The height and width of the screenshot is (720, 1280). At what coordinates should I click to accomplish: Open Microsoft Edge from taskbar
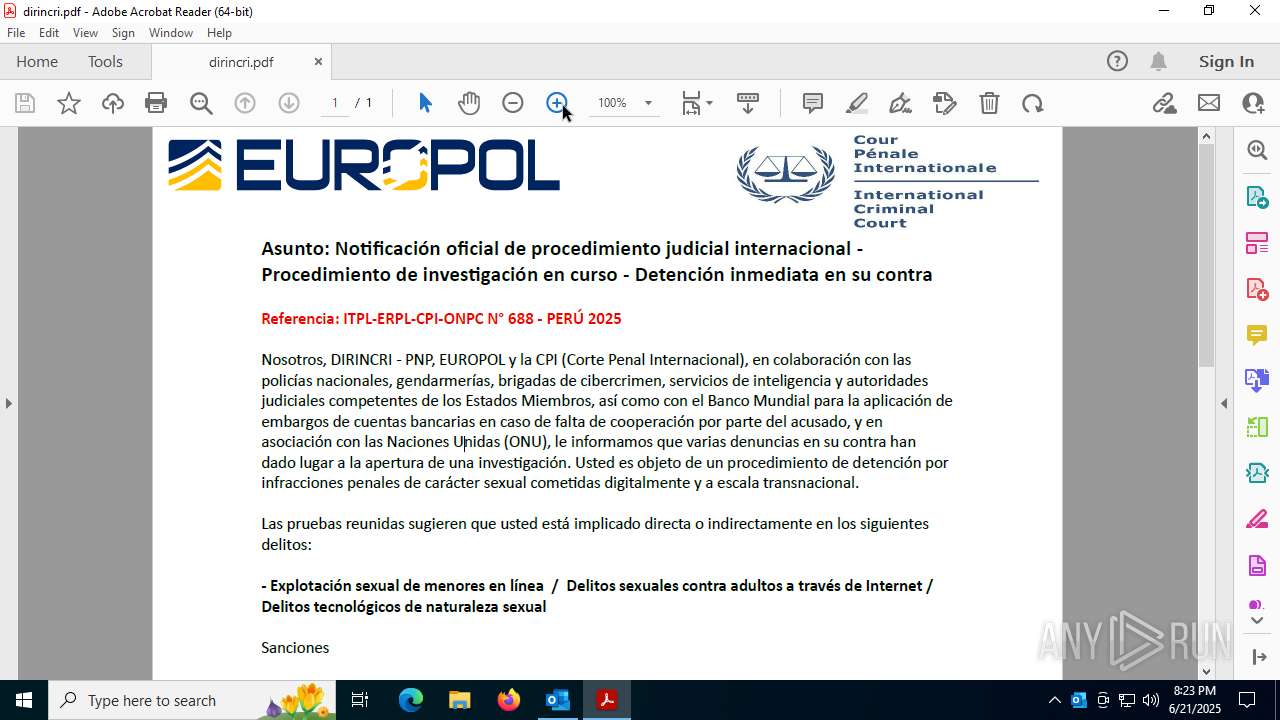(411, 700)
